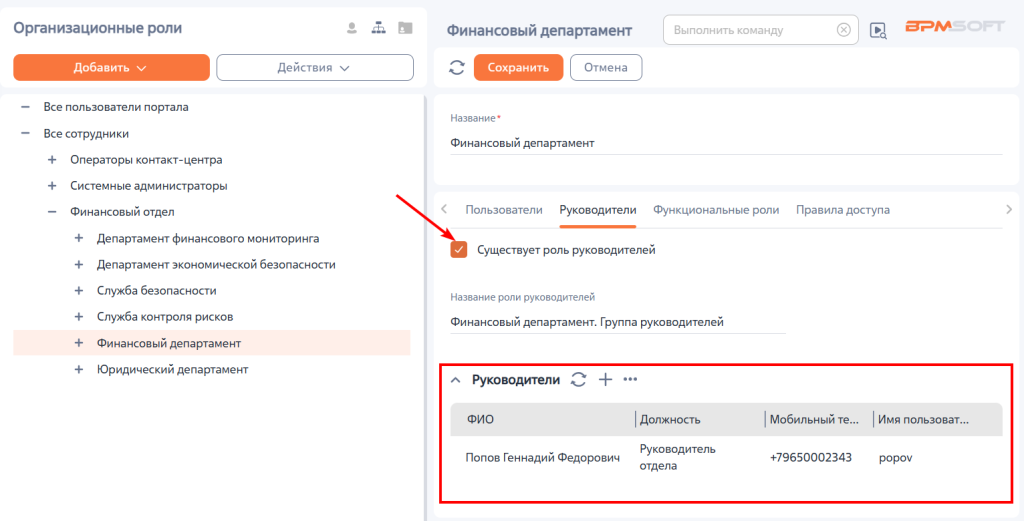Expand Юридический департамент node
Image resolution: width=1024 pixels, height=521 pixels.
[x=79, y=369]
